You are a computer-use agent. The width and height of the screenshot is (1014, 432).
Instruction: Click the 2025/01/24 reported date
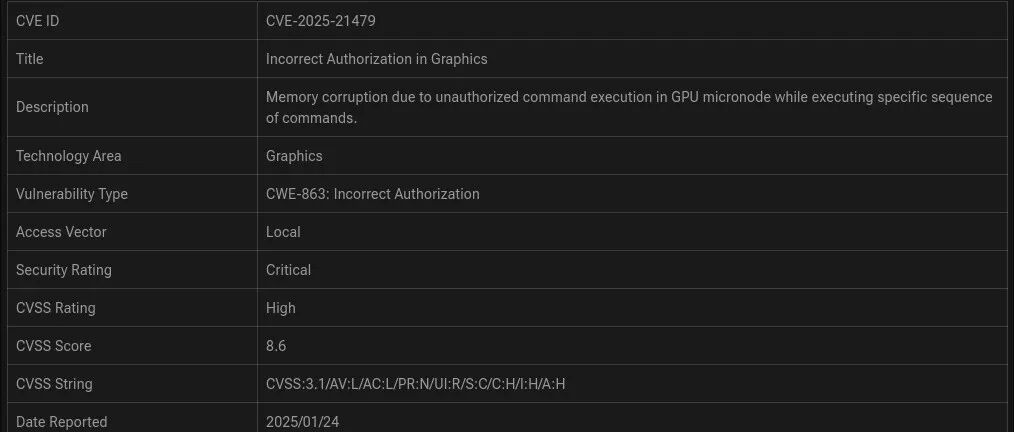point(302,422)
